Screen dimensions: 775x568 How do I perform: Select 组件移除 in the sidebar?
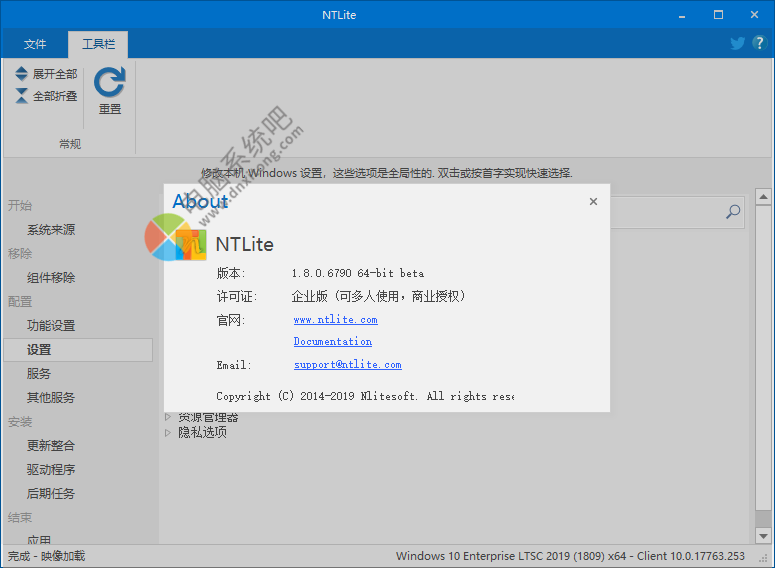coord(51,278)
